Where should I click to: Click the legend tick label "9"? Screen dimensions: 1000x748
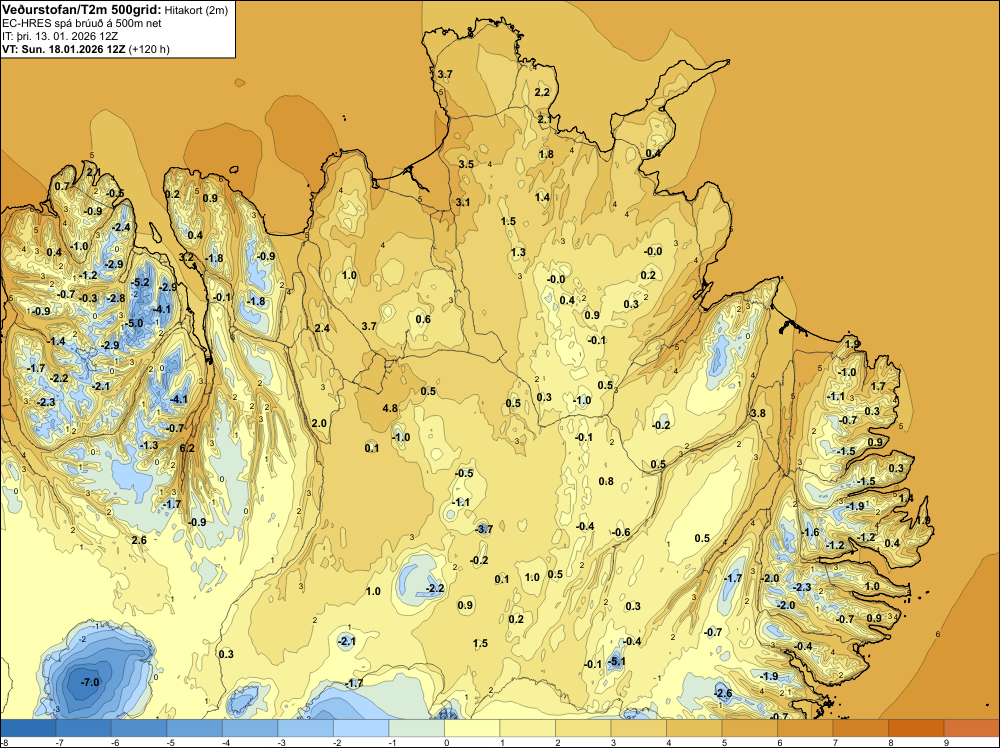coord(946,742)
